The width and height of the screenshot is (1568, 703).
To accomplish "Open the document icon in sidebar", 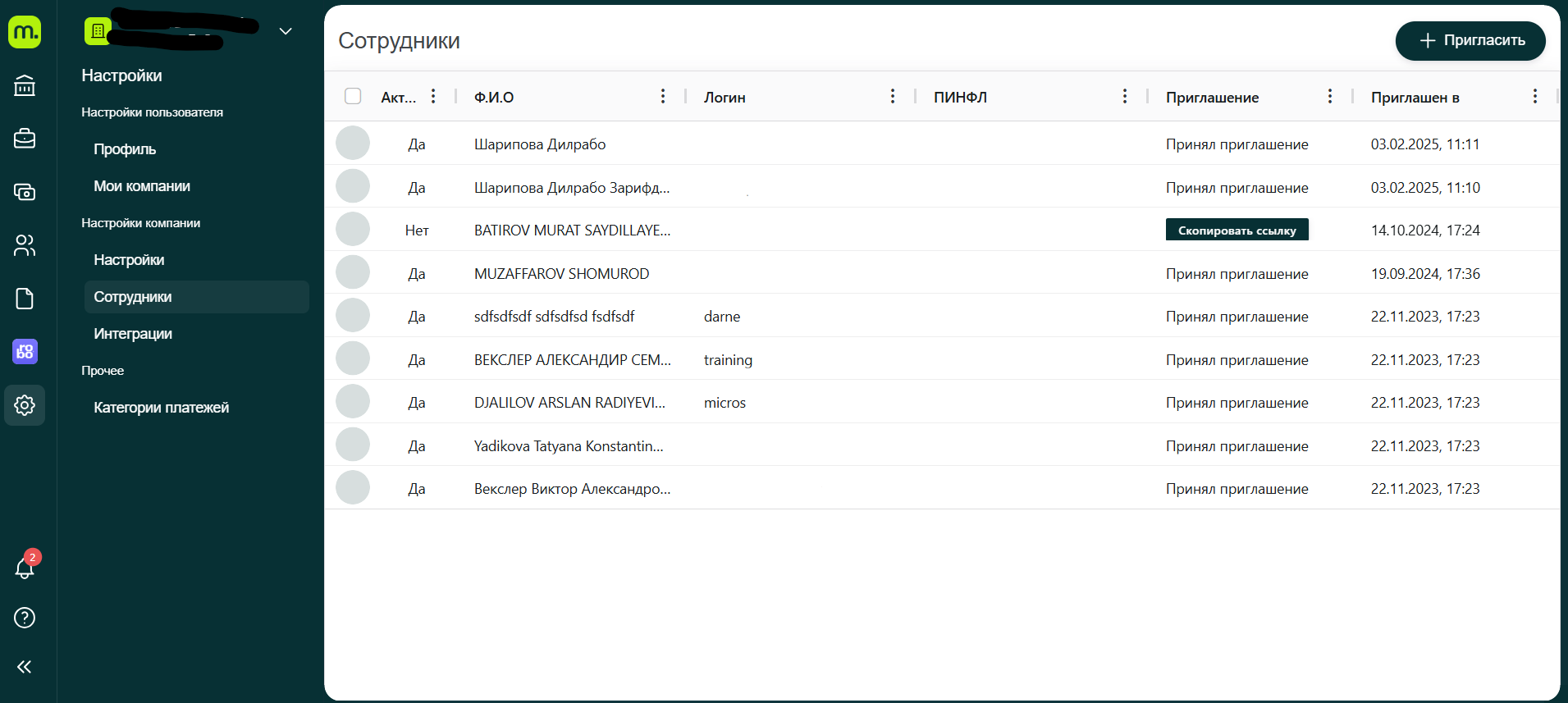I will click(x=25, y=299).
